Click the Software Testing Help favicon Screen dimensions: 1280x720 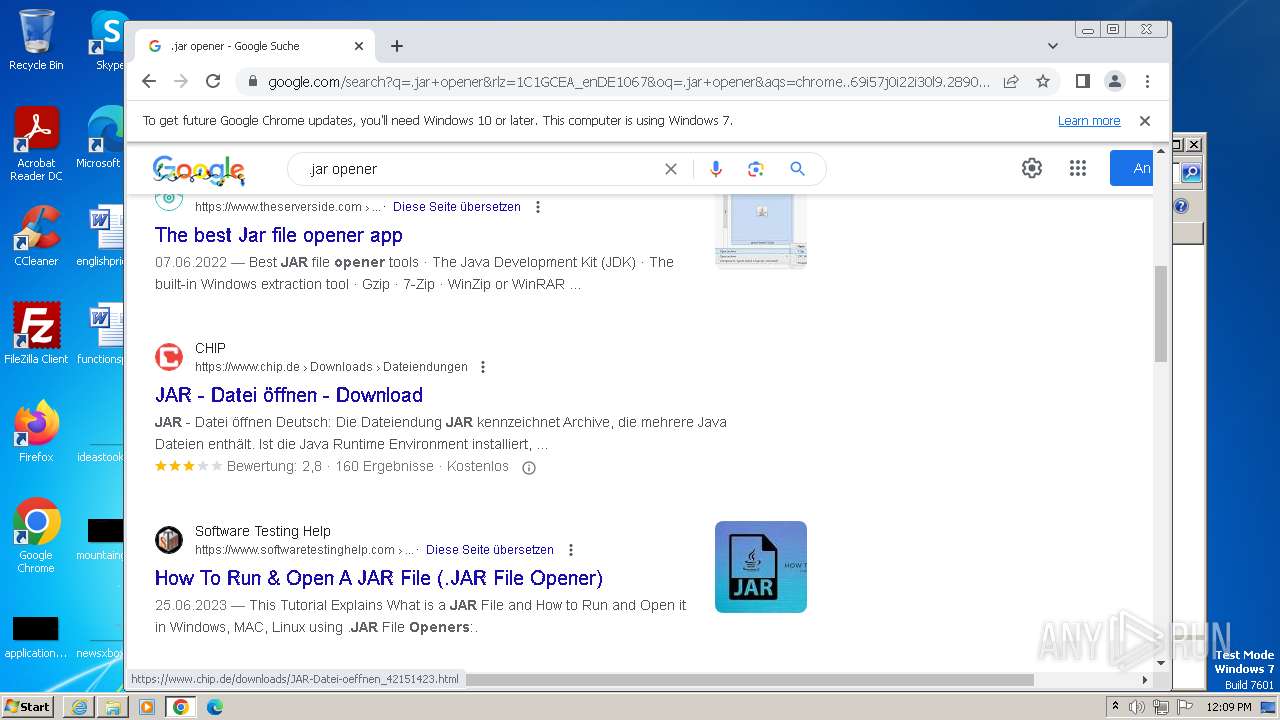169,540
